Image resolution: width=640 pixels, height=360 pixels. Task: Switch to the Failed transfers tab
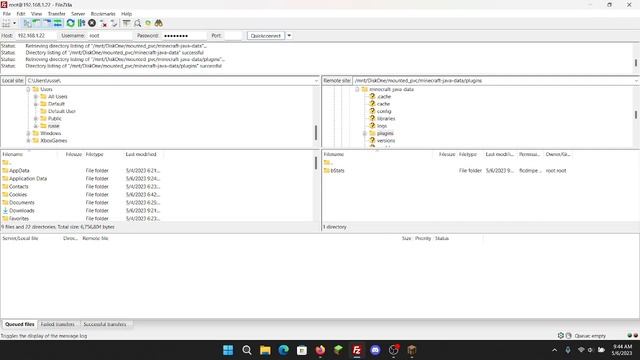(x=58, y=324)
